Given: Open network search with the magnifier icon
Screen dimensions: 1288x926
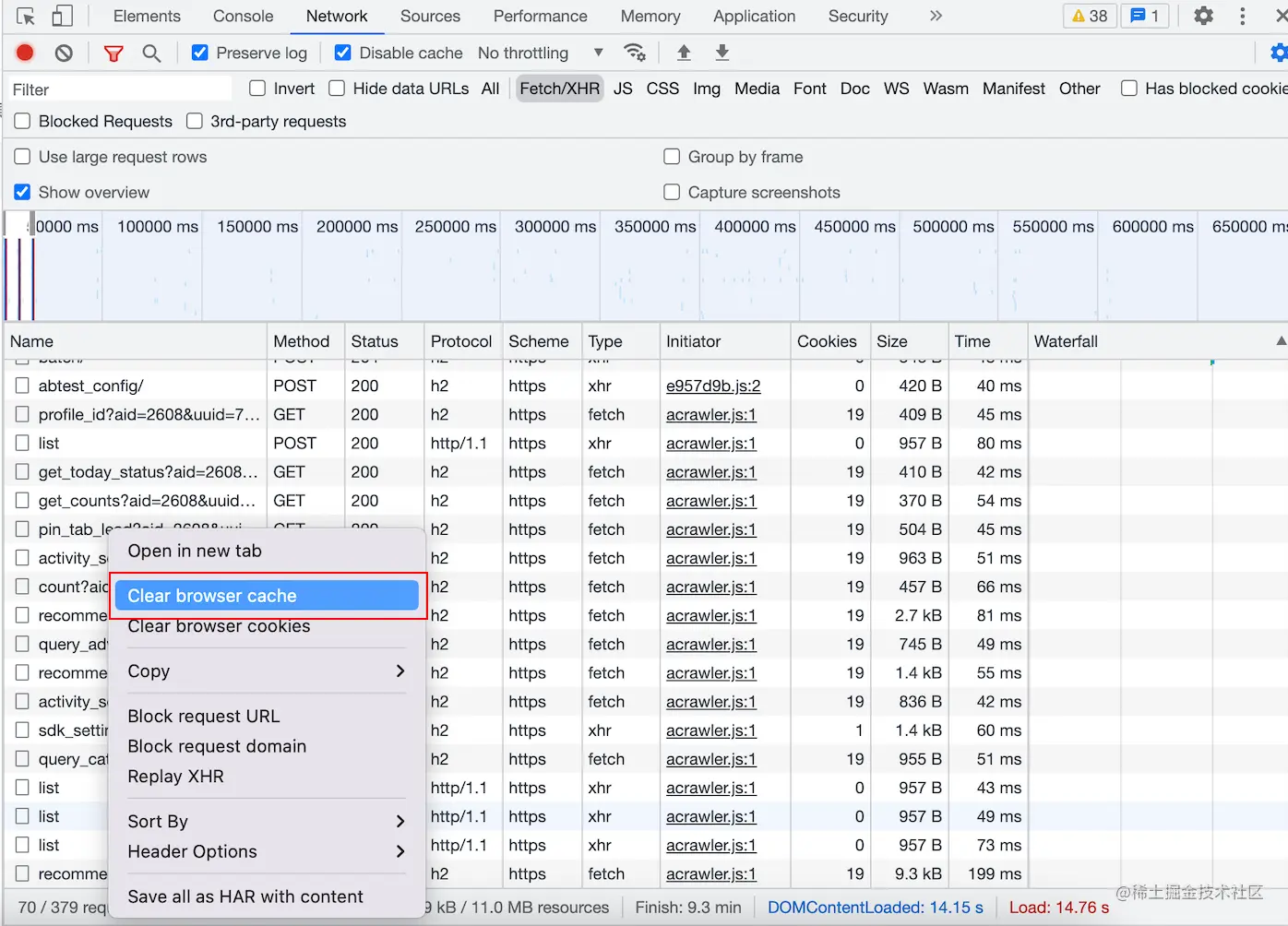Looking at the screenshot, I should click(x=151, y=53).
